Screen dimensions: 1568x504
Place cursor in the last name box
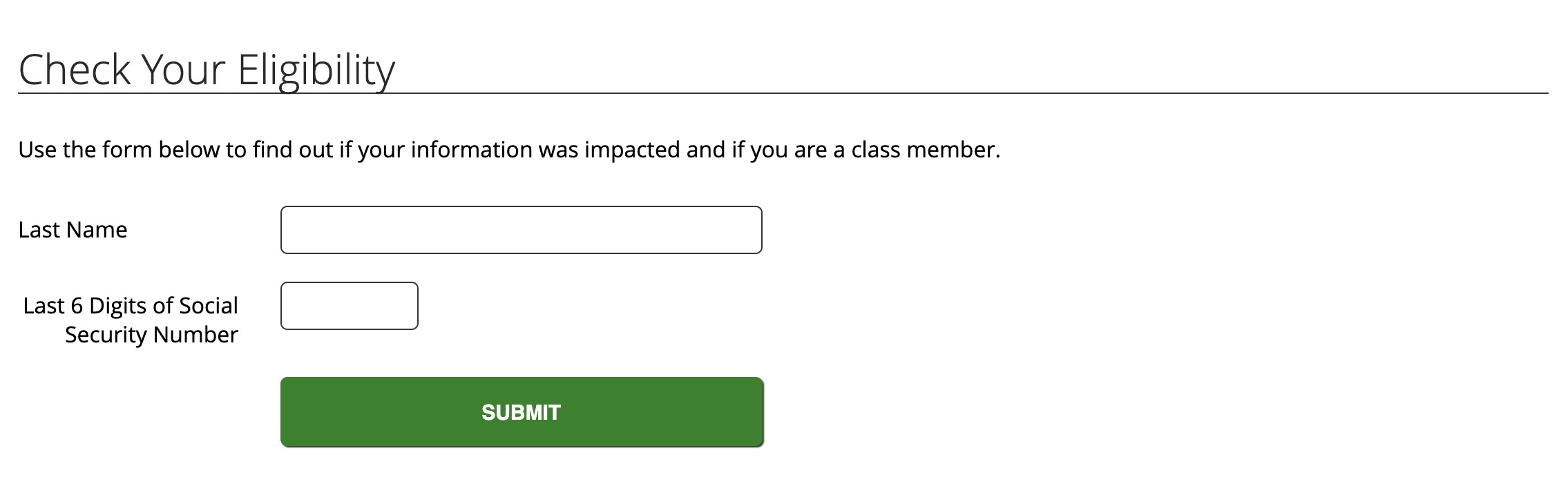(521, 230)
